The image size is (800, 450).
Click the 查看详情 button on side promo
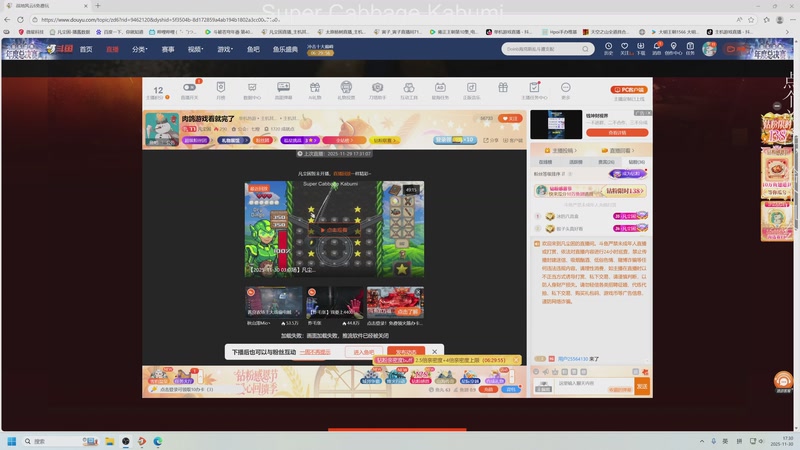617,133
